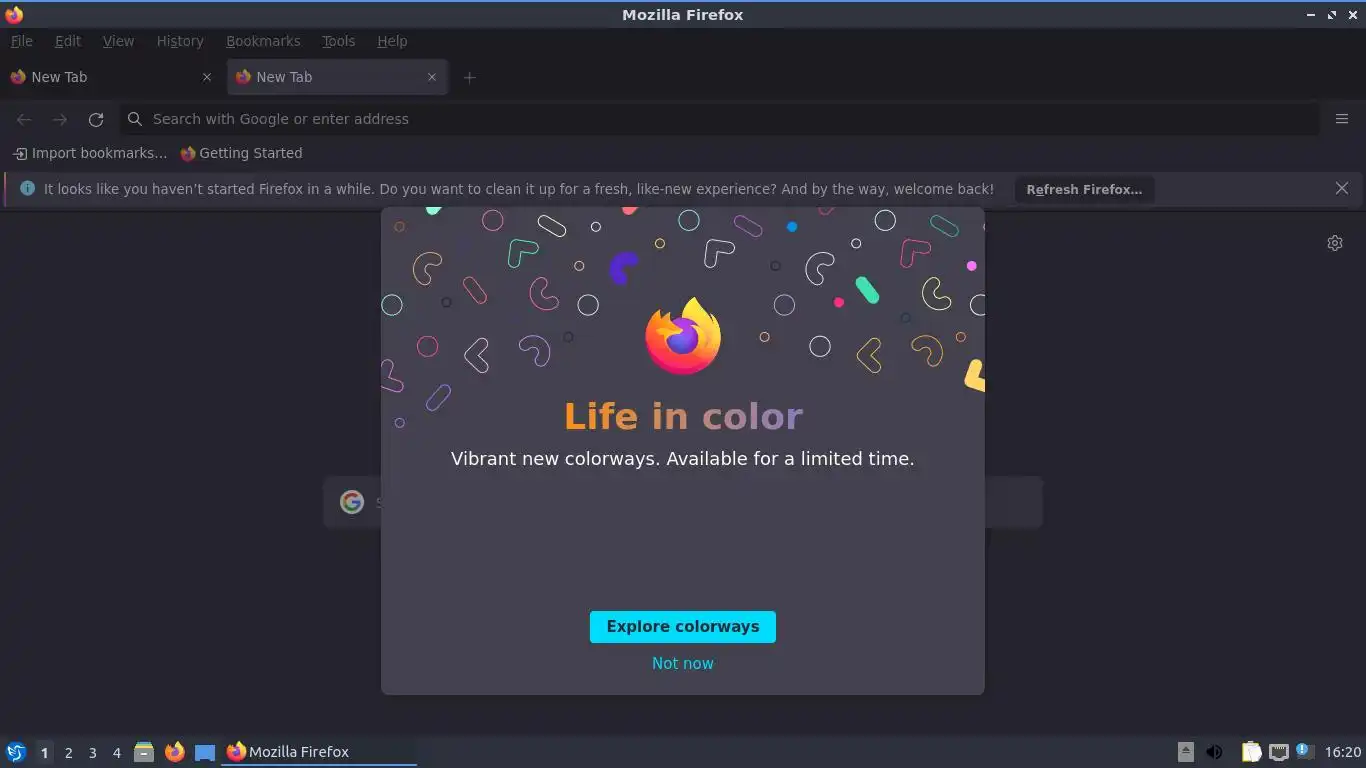1366x768 pixels.
Task: Click the Firefox icon in title bar
Action: (x=14, y=15)
